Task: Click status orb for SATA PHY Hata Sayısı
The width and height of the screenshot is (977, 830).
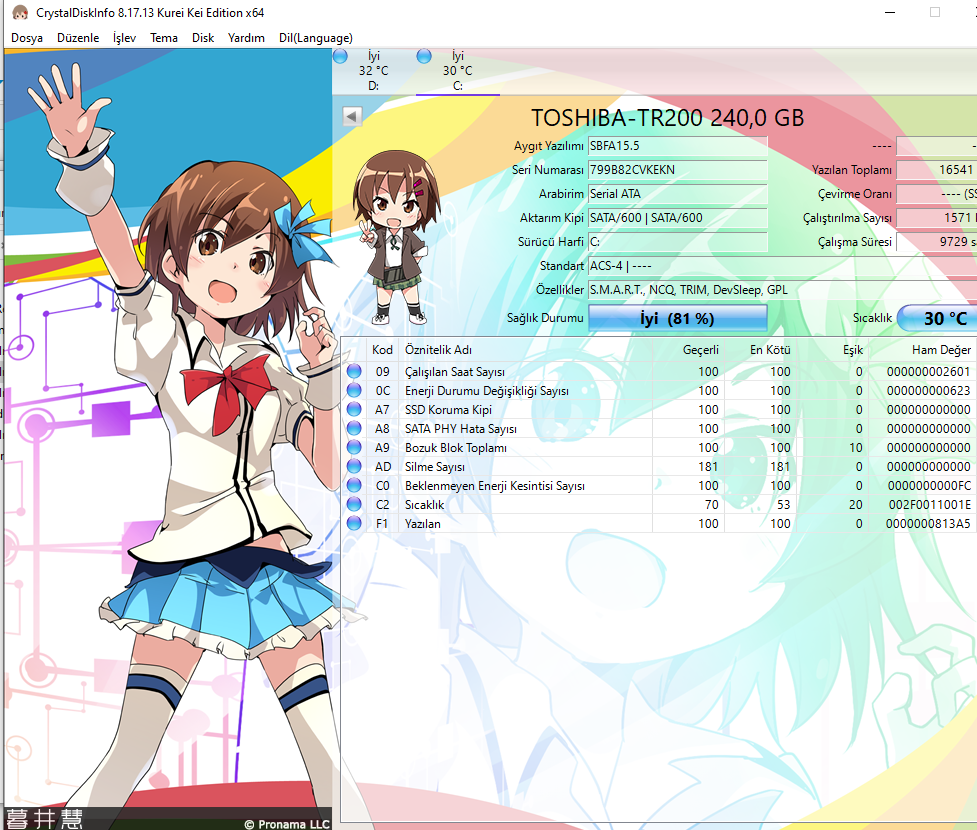Action: (x=354, y=429)
